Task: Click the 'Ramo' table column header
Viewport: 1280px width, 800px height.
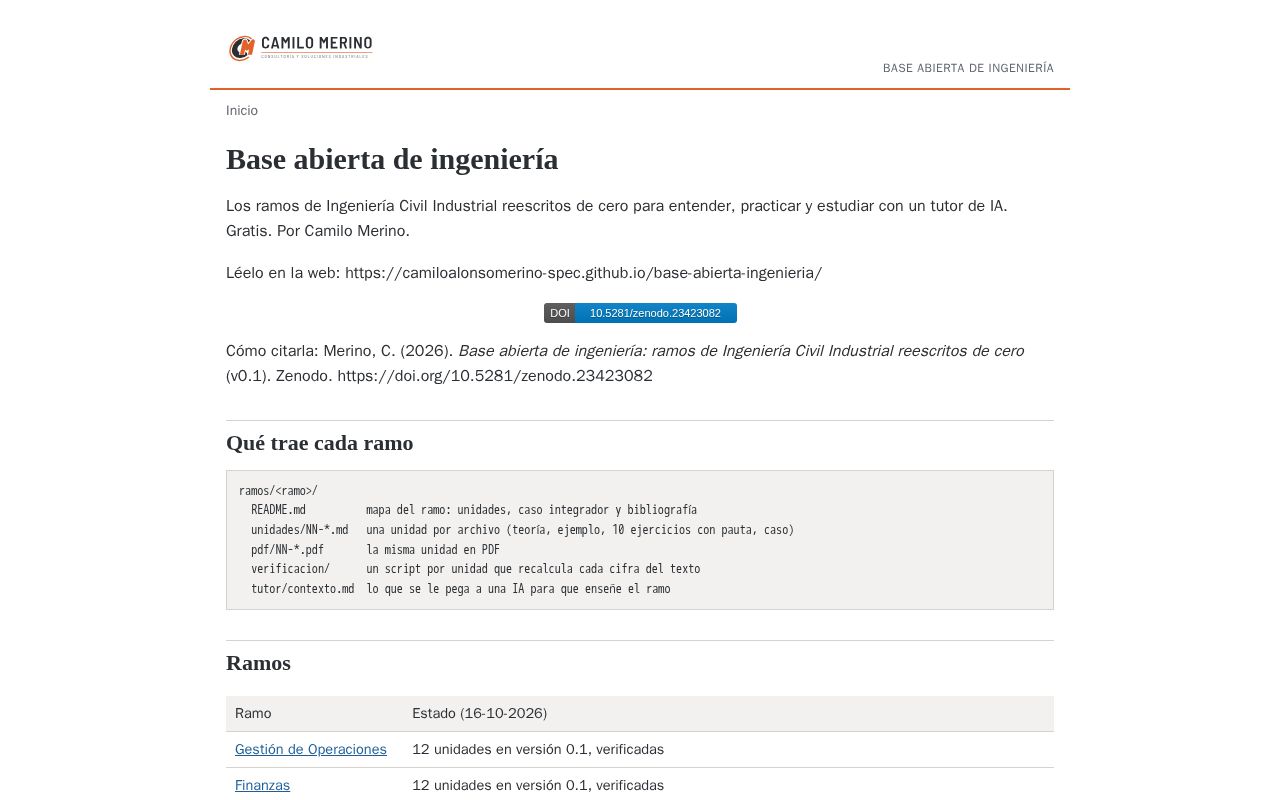Action: pos(314,714)
